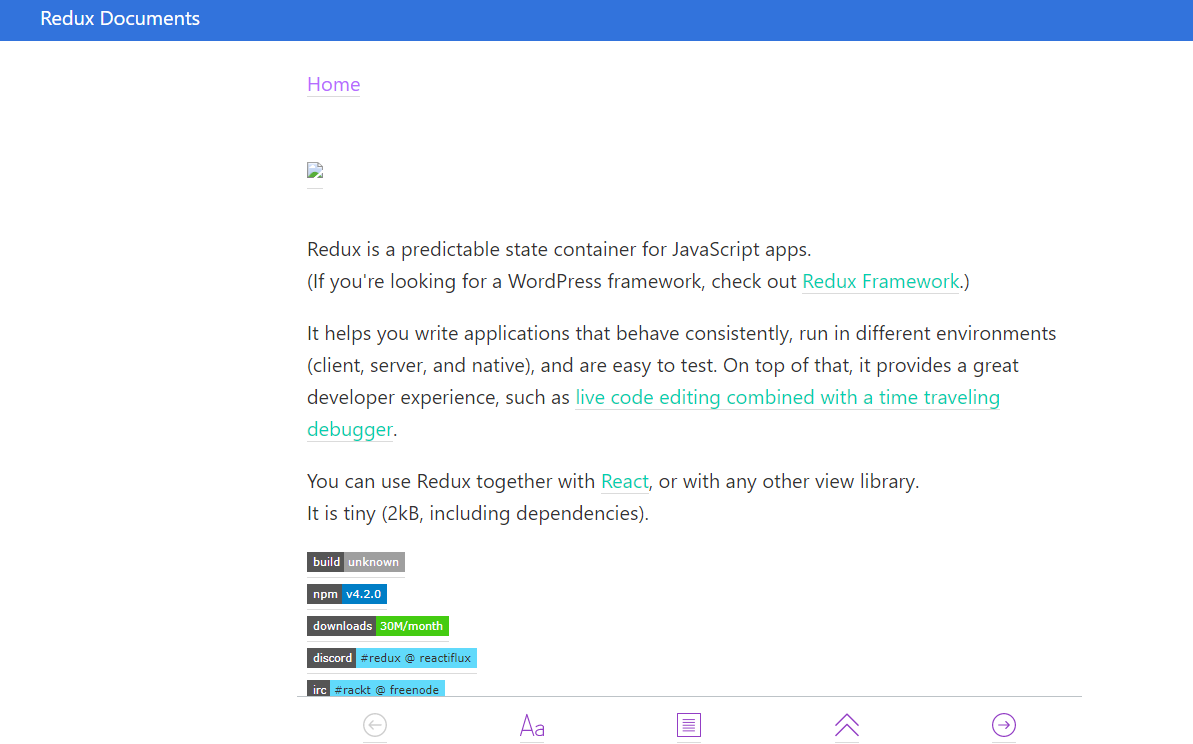Open the font size Aa settings
This screenshot has width=1193, height=744.
(532, 726)
